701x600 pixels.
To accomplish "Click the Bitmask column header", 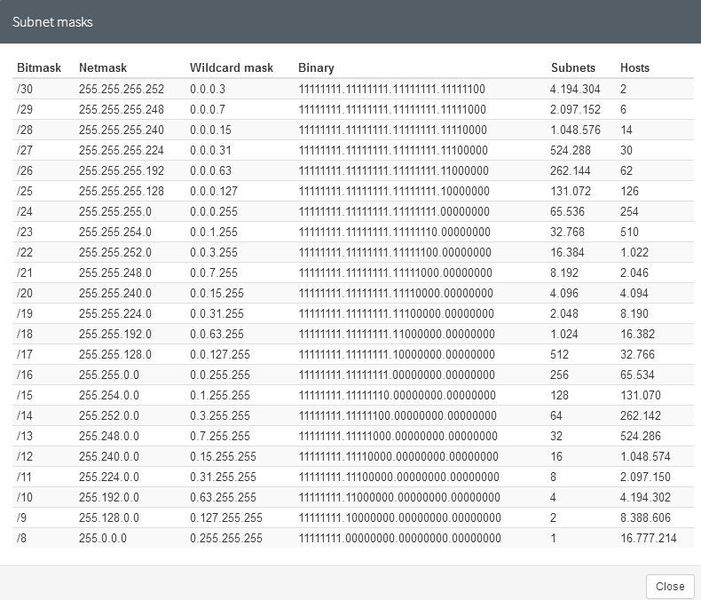I will coord(39,68).
